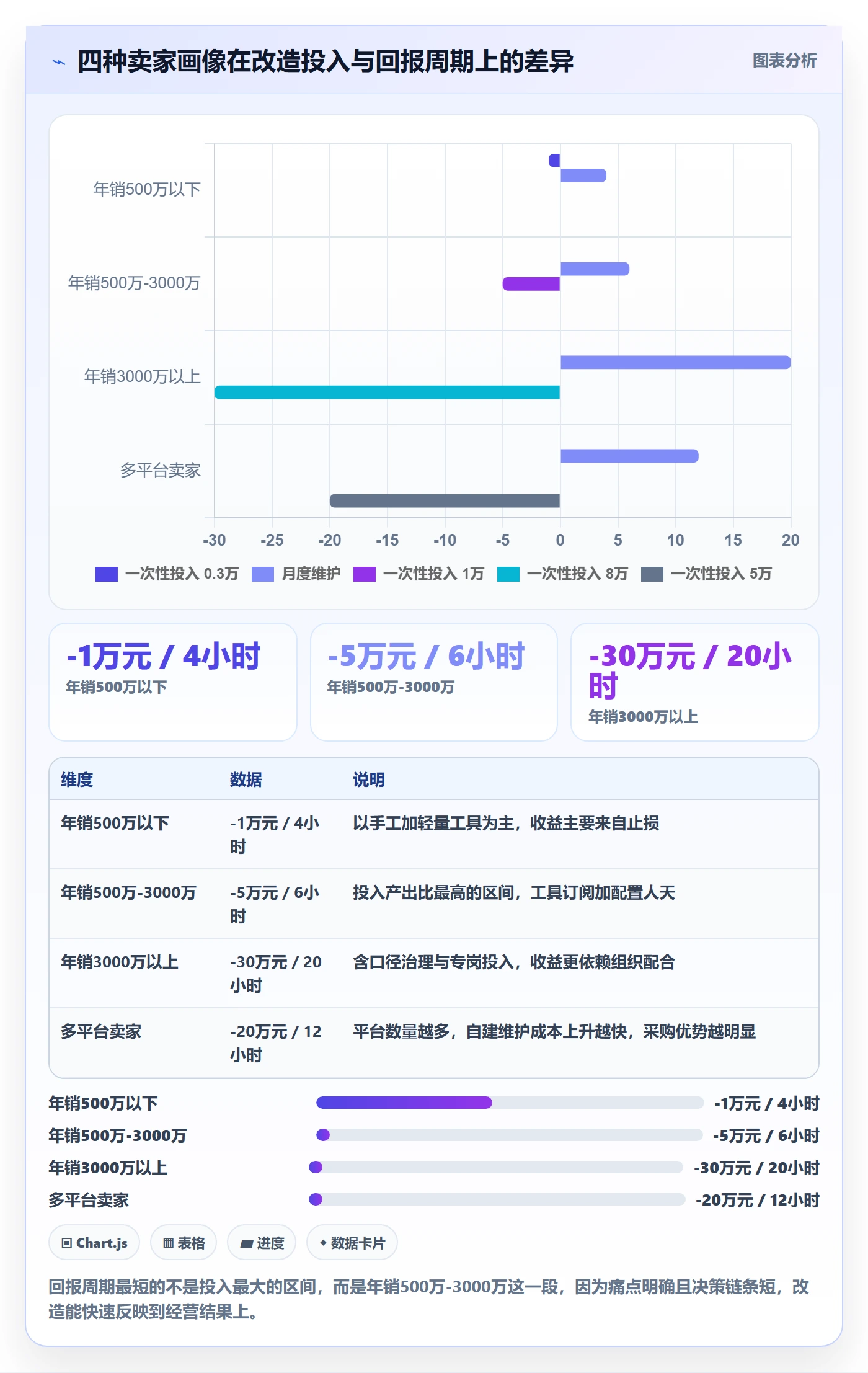Click the Chart.js tag's square icon

pos(66,1243)
